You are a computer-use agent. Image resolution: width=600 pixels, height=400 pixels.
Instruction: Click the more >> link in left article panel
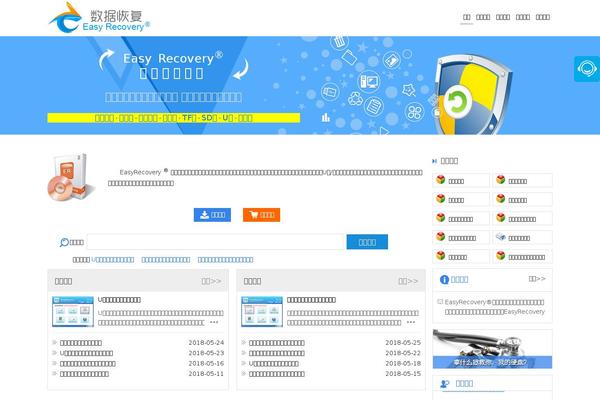(211, 281)
